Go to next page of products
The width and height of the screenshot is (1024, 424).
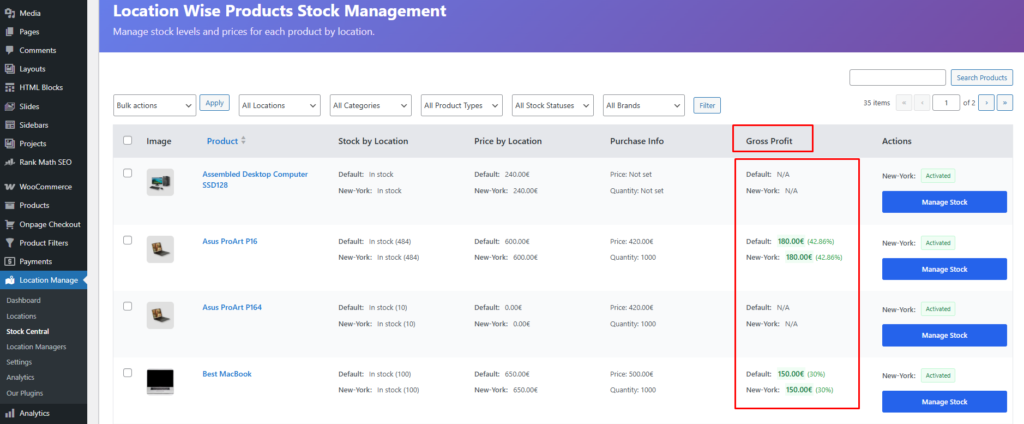tap(986, 102)
